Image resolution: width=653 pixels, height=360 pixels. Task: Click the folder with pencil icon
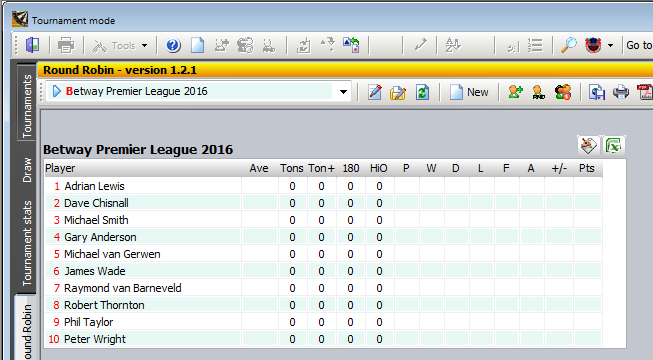click(x=398, y=92)
